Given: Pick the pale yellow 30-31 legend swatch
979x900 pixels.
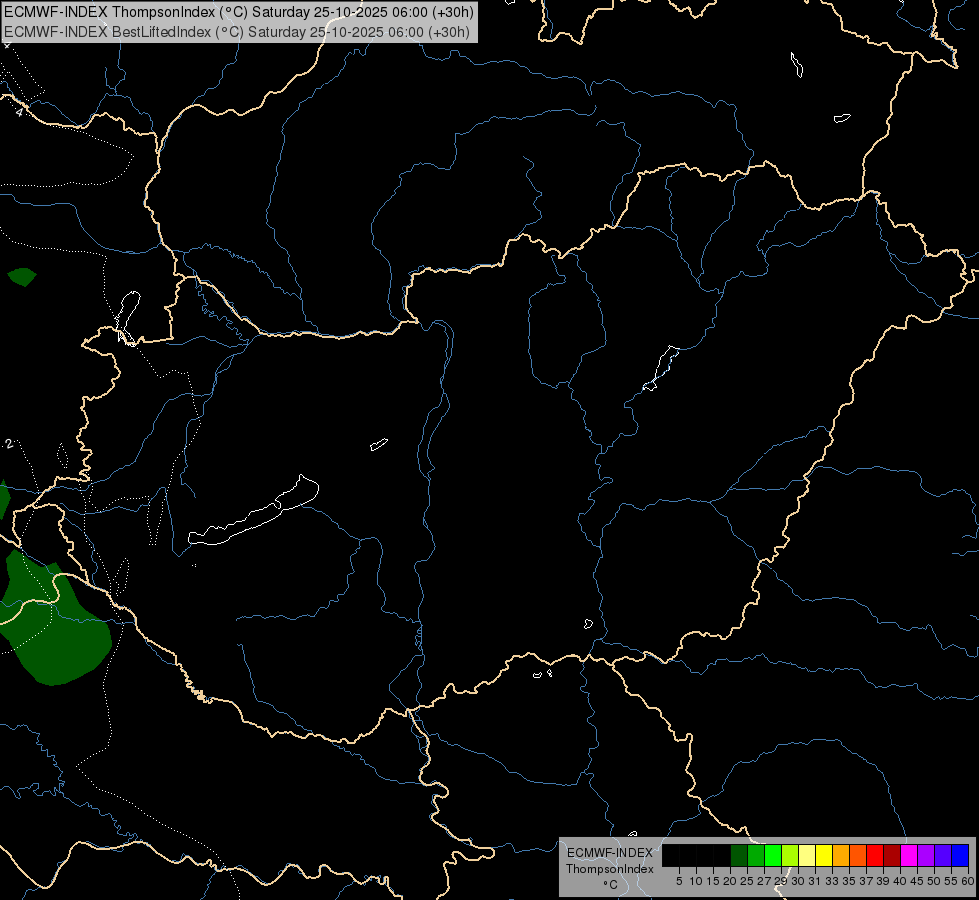Looking at the screenshot, I should (x=807, y=856).
